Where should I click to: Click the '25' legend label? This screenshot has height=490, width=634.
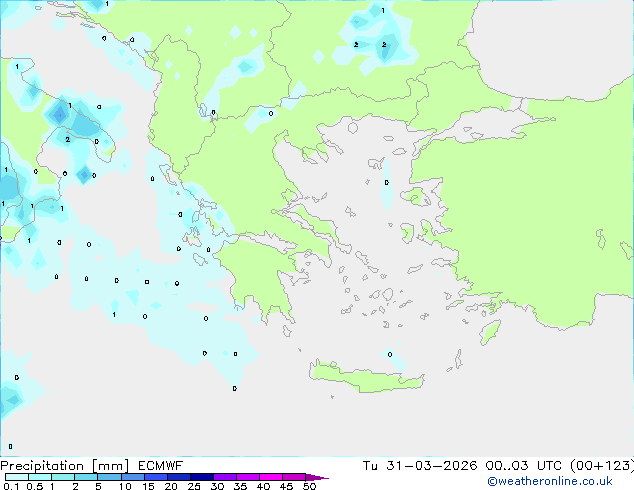[194, 486]
